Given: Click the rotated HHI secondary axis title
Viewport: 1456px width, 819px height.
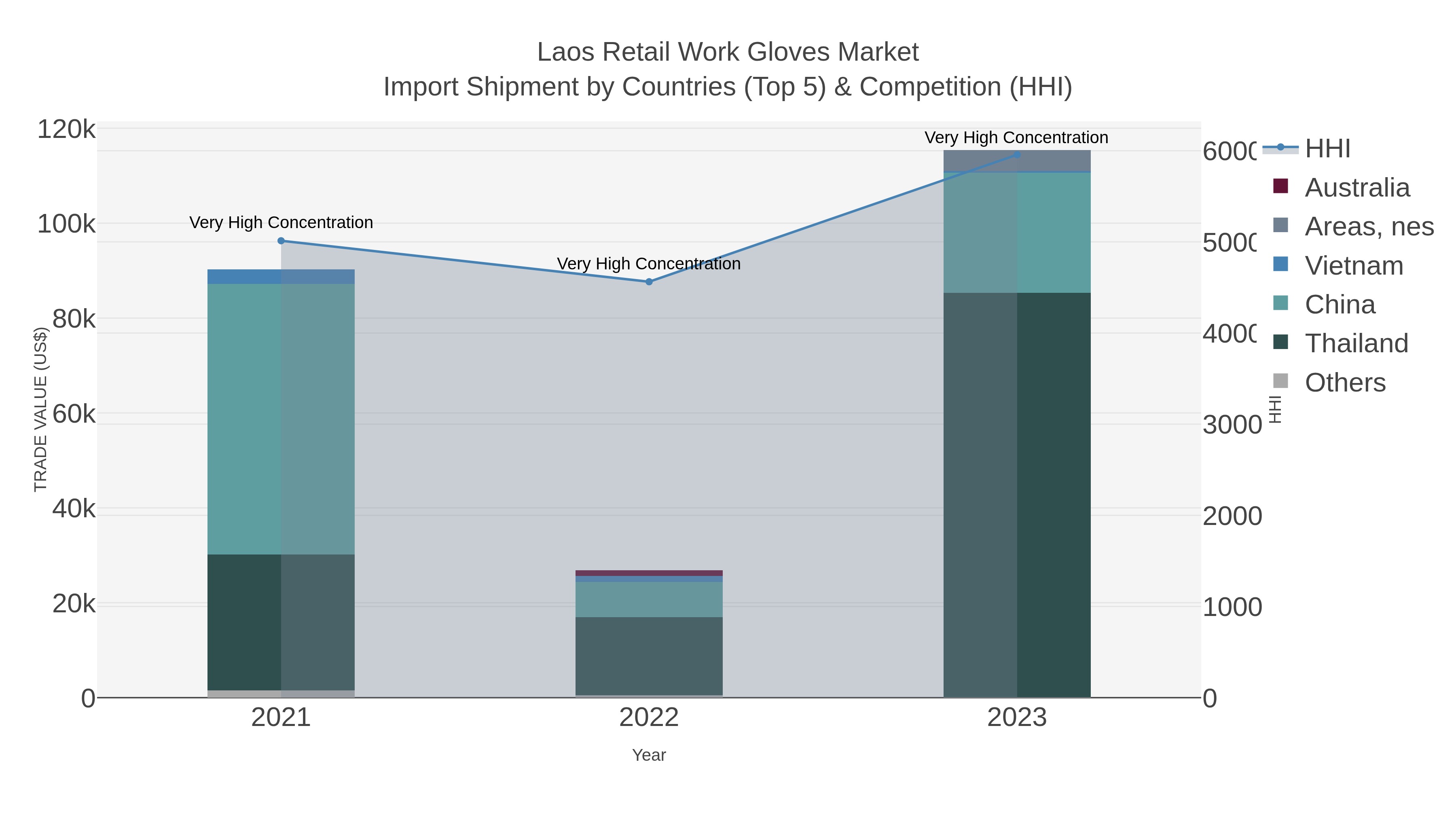Looking at the screenshot, I should pos(1275,409).
